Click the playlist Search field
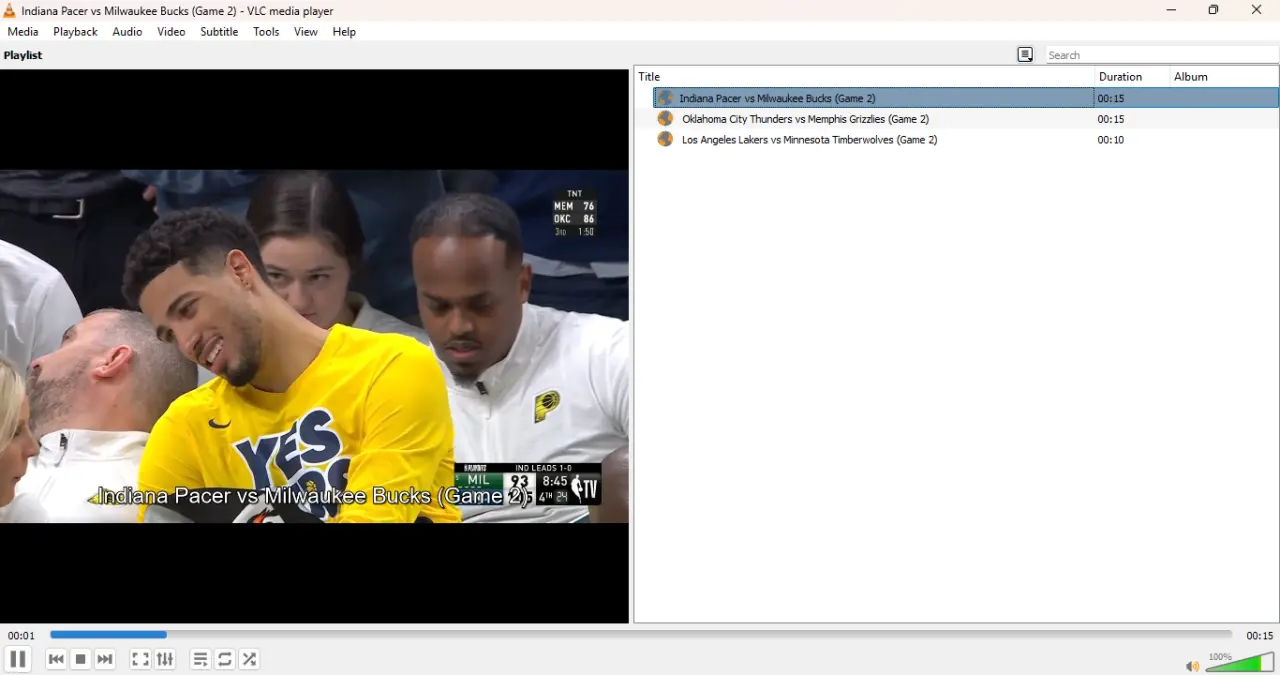The height and width of the screenshot is (675, 1280). click(1162, 55)
